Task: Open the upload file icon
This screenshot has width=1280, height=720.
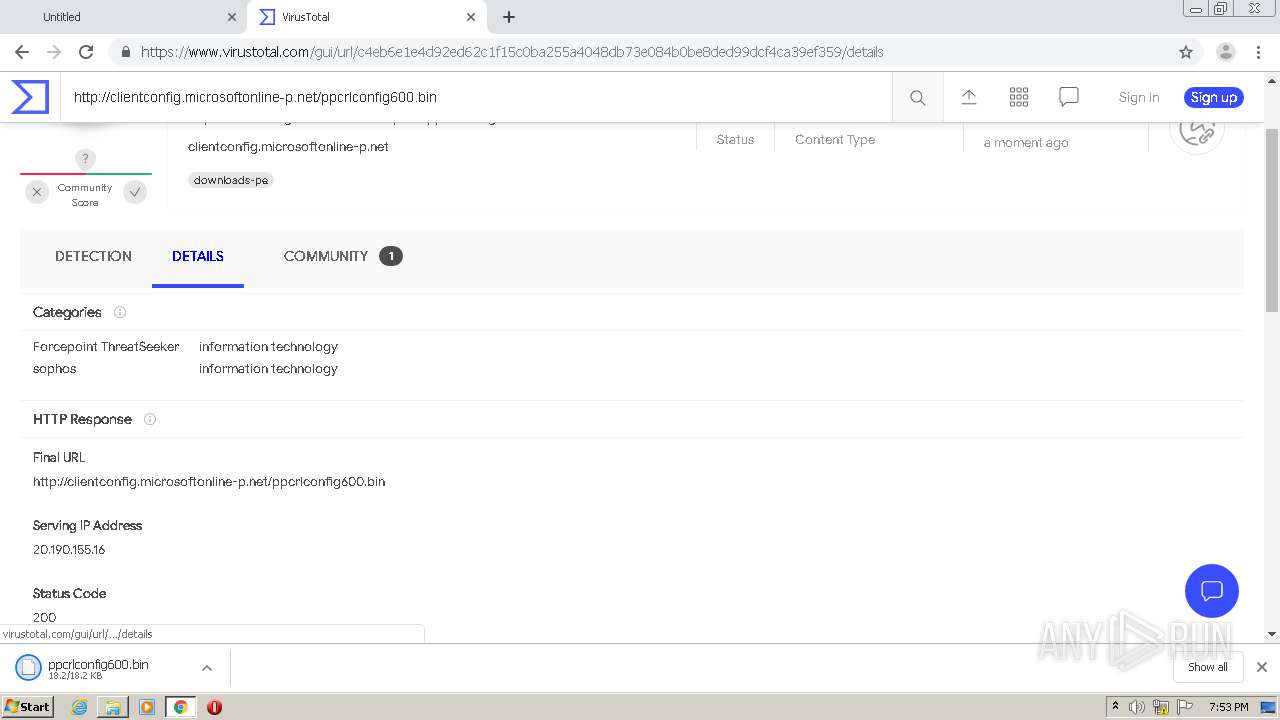Action: [969, 97]
